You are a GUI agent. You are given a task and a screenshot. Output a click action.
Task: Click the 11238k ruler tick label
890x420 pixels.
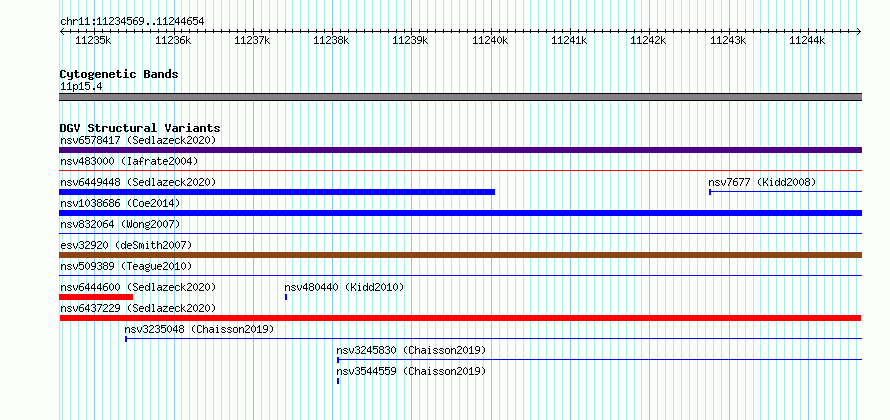pyautogui.click(x=331, y=41)
